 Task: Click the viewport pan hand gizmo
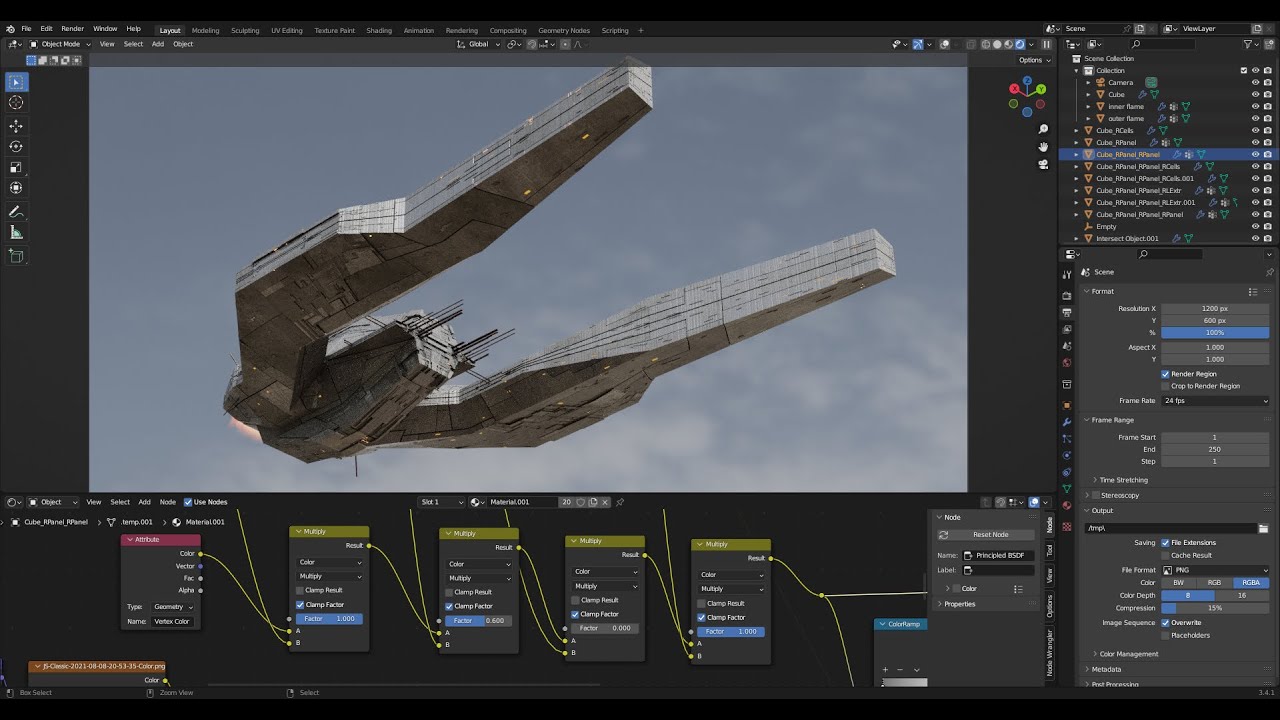click(1043, 146)
